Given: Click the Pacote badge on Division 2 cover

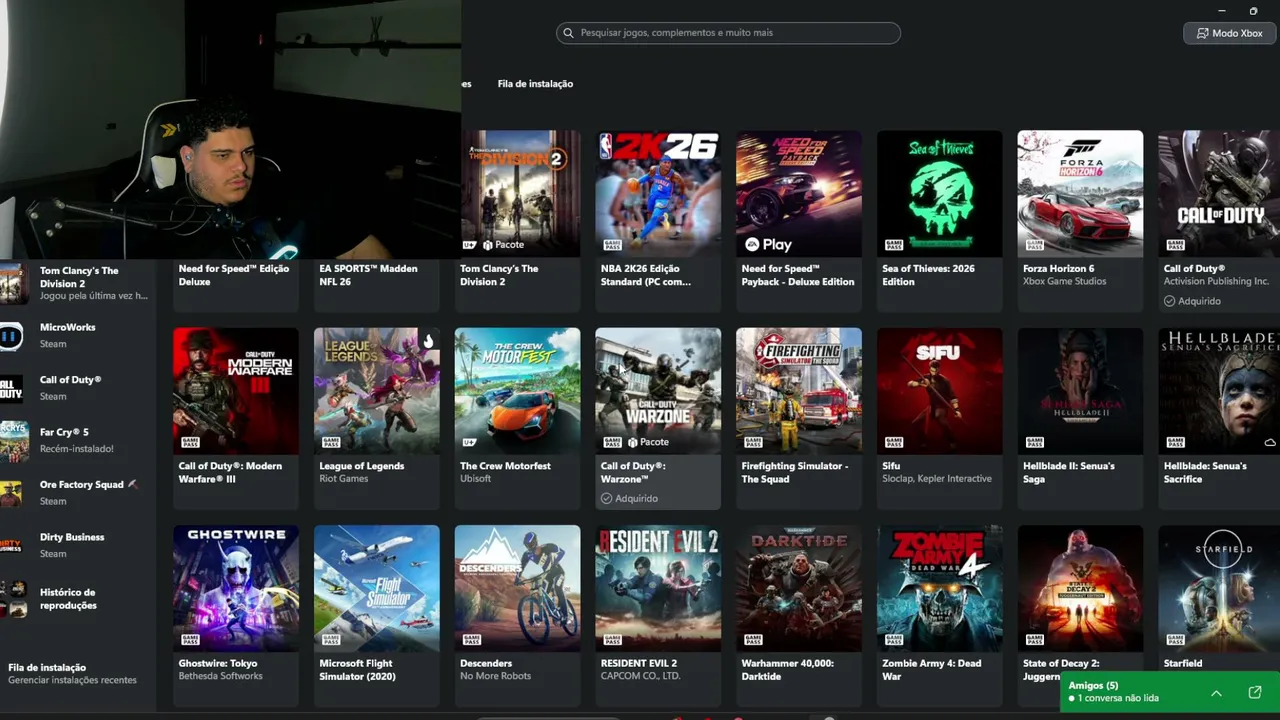Looking at the screenshot, I should (503, 245).
